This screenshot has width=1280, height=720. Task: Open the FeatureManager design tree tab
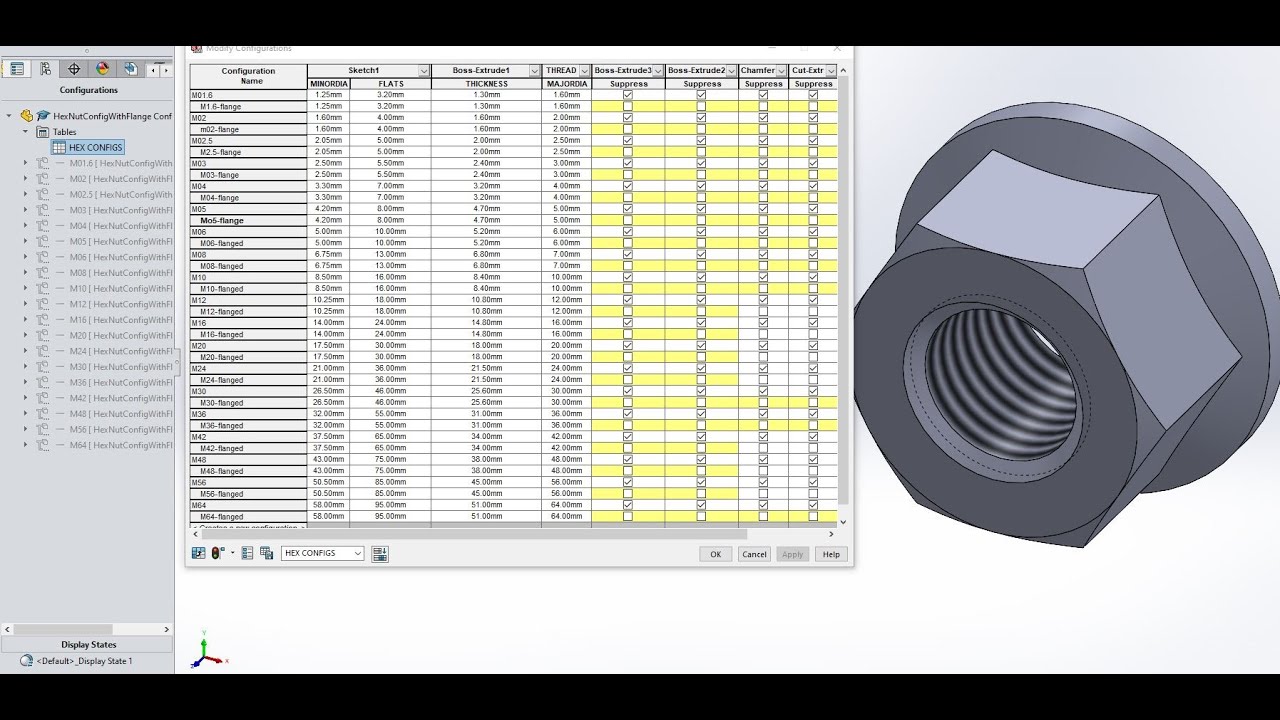coord(17,69)
